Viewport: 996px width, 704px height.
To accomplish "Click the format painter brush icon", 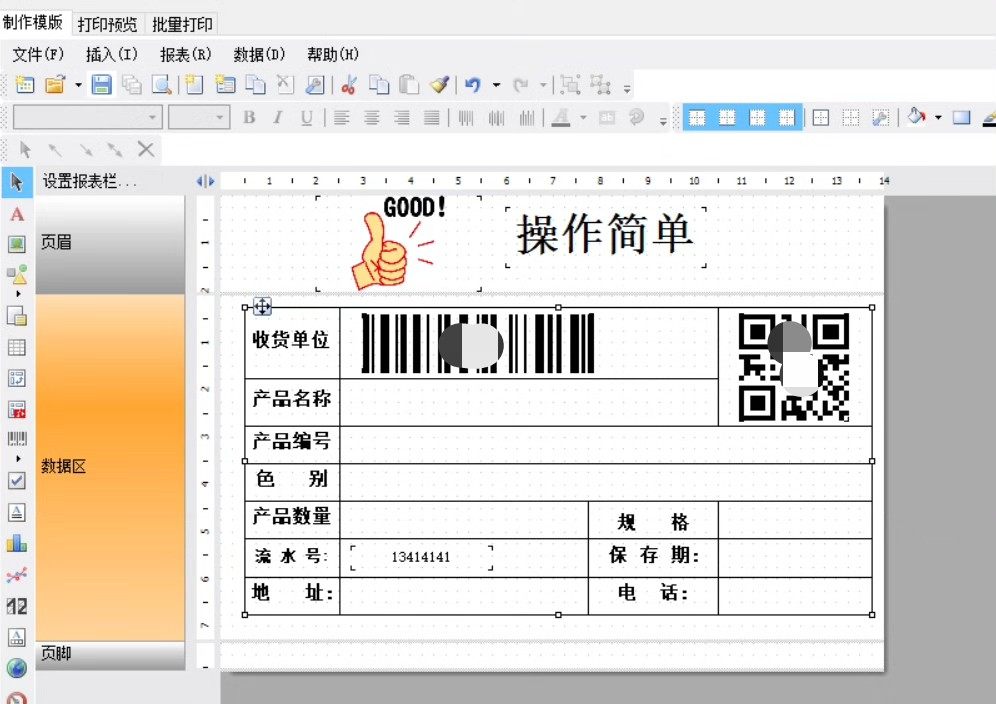I will tap(439, 85).
